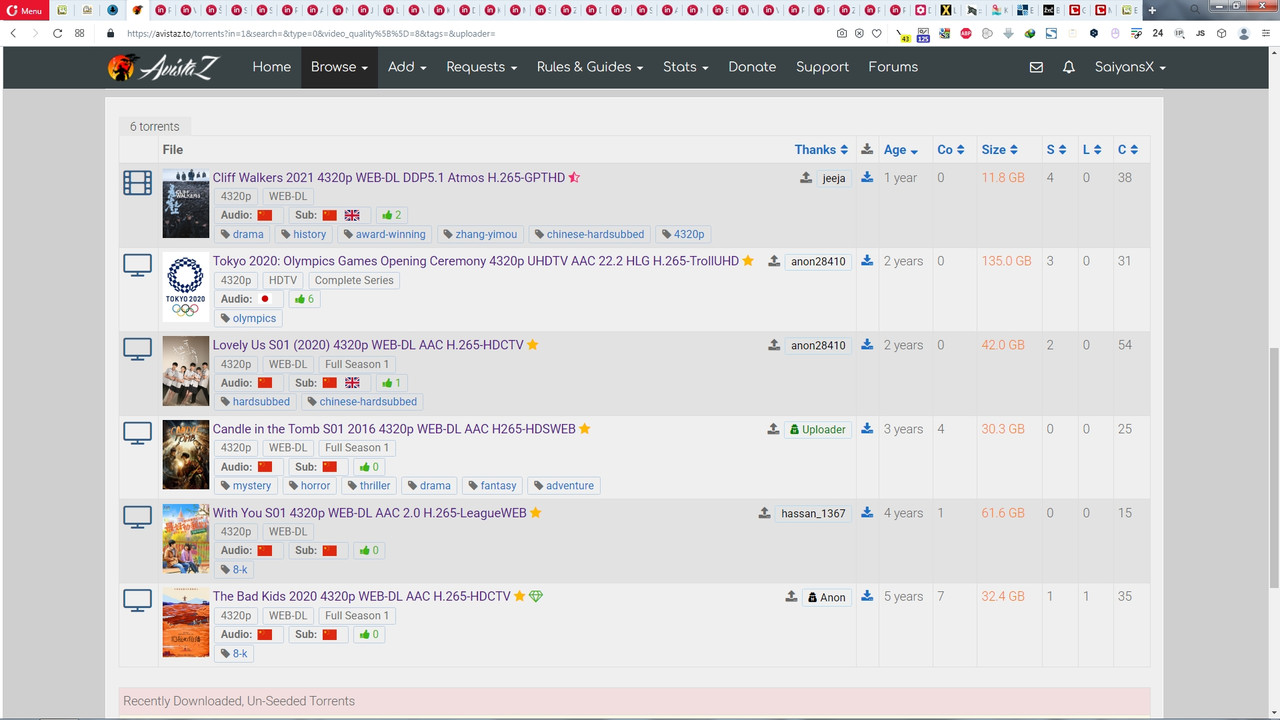The image size is (1280, 720).
Task: Download The Bad Kids 2020 torrent
Action: coord(867,596)
